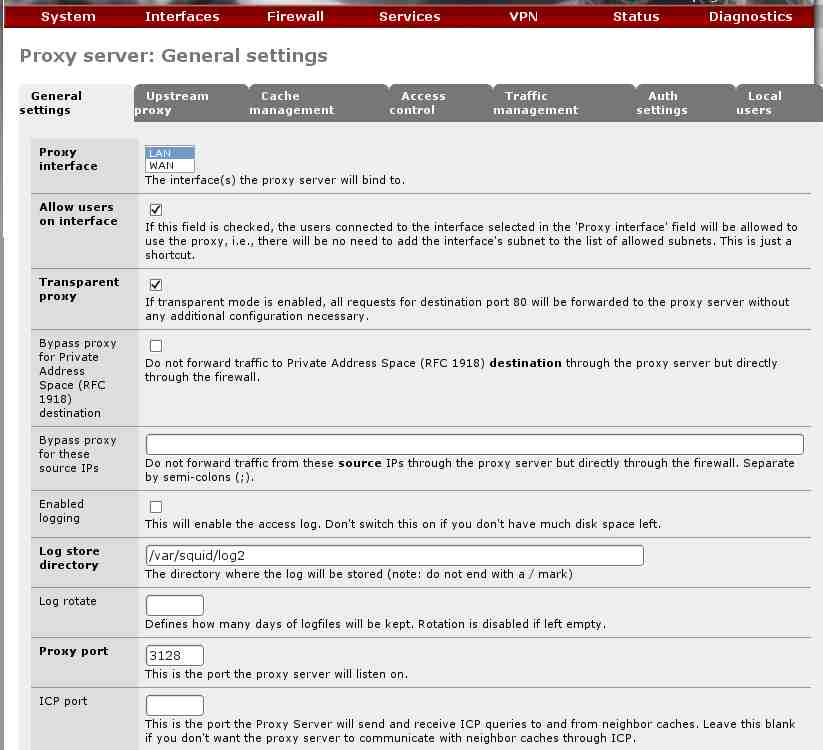Viewport: 823px width, 750px height.
Task: Open the Traffic management tab
Action: tap(535, 103)
